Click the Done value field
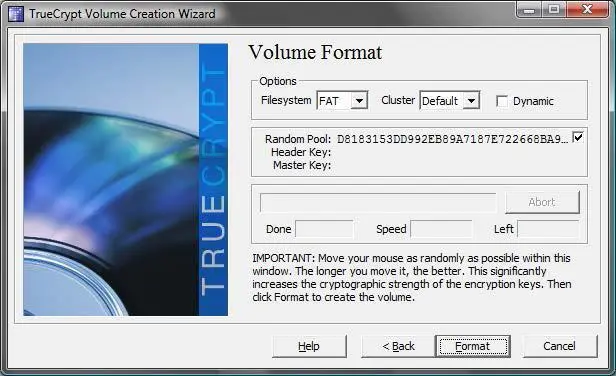616x376 pixels. click(324, 229)
